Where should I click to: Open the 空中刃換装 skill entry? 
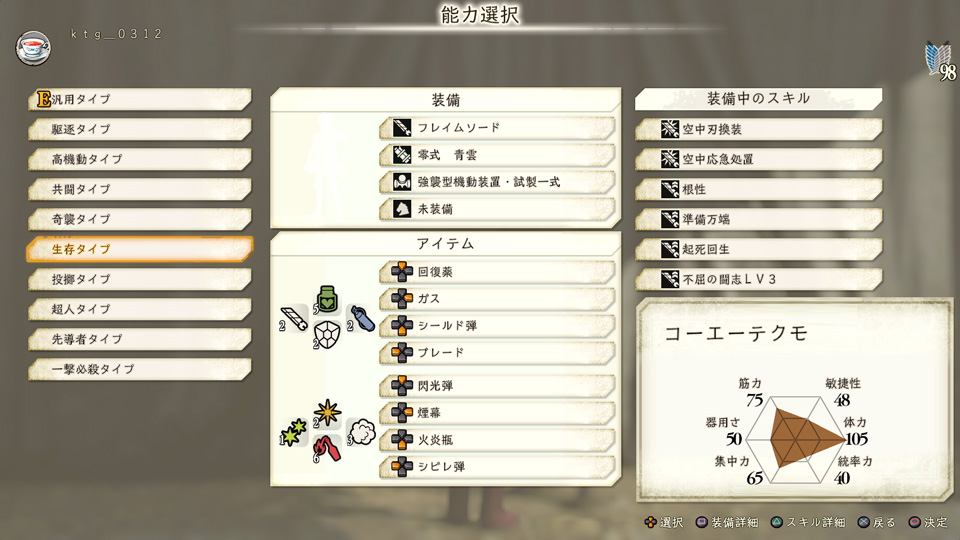click(x=759, y=129)
